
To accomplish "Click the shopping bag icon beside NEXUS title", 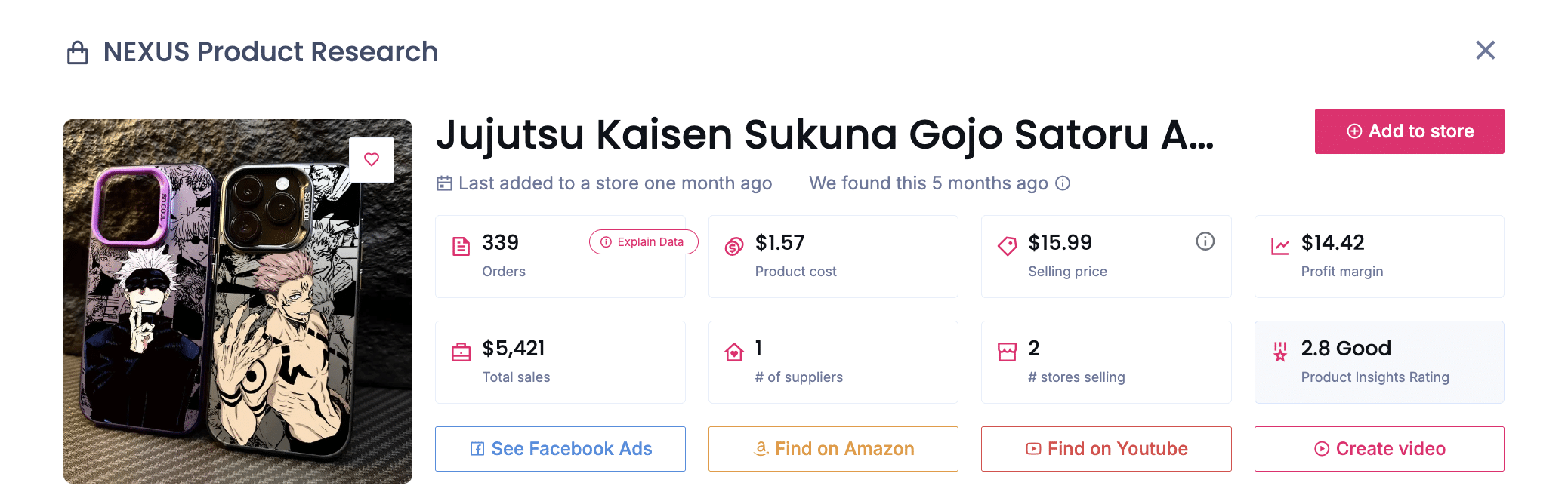I will pyautogui.click(x=78, y=53).
